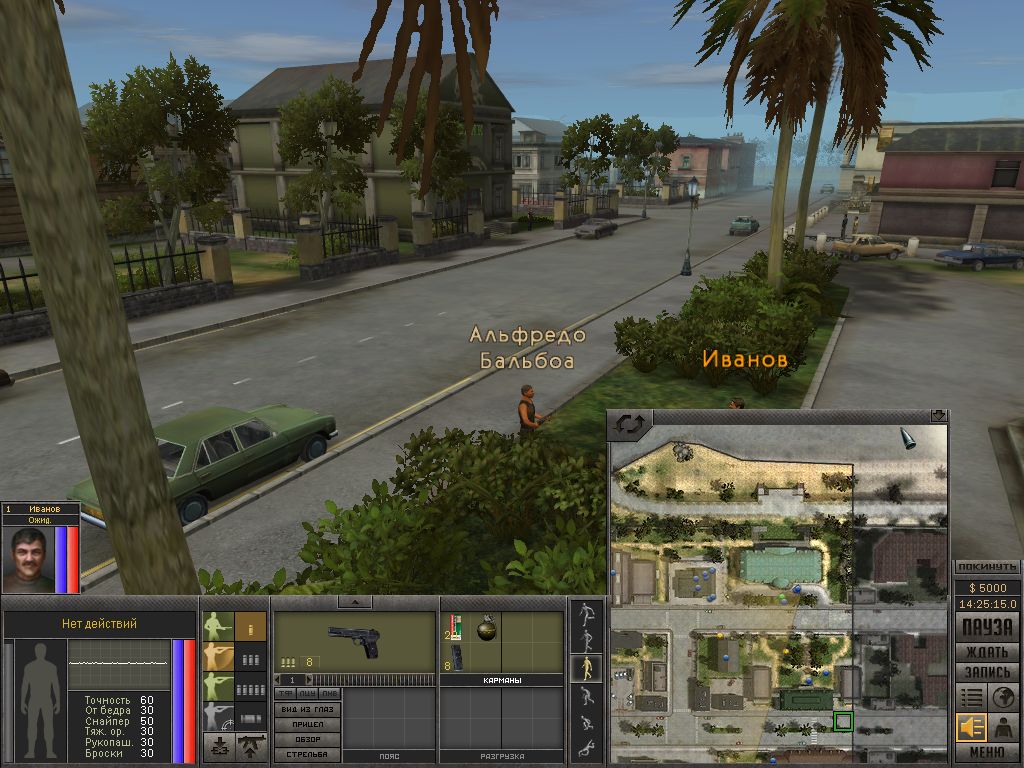Viewport: 1024px width, 768px height.
Task: Click the minimap rotate arrows icon
Action: [630, 424]
